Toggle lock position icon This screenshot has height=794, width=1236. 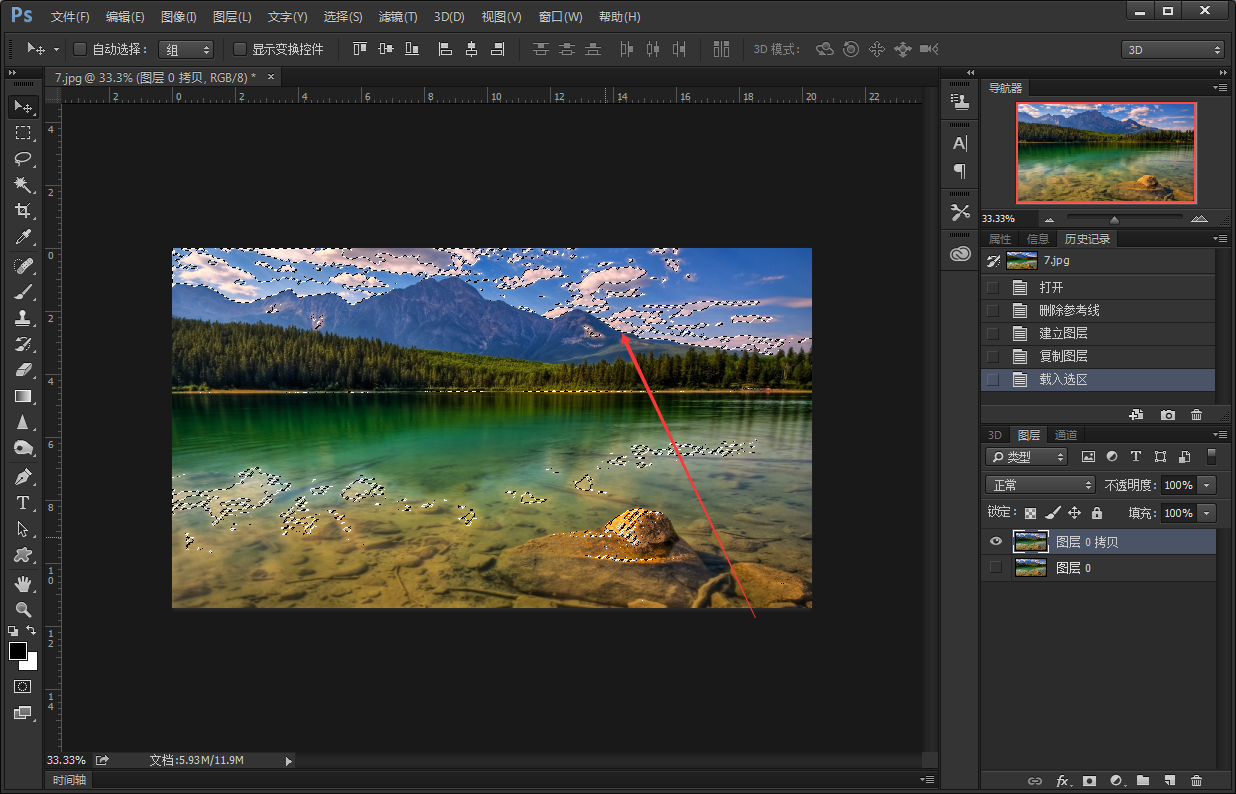[1074, 513]
